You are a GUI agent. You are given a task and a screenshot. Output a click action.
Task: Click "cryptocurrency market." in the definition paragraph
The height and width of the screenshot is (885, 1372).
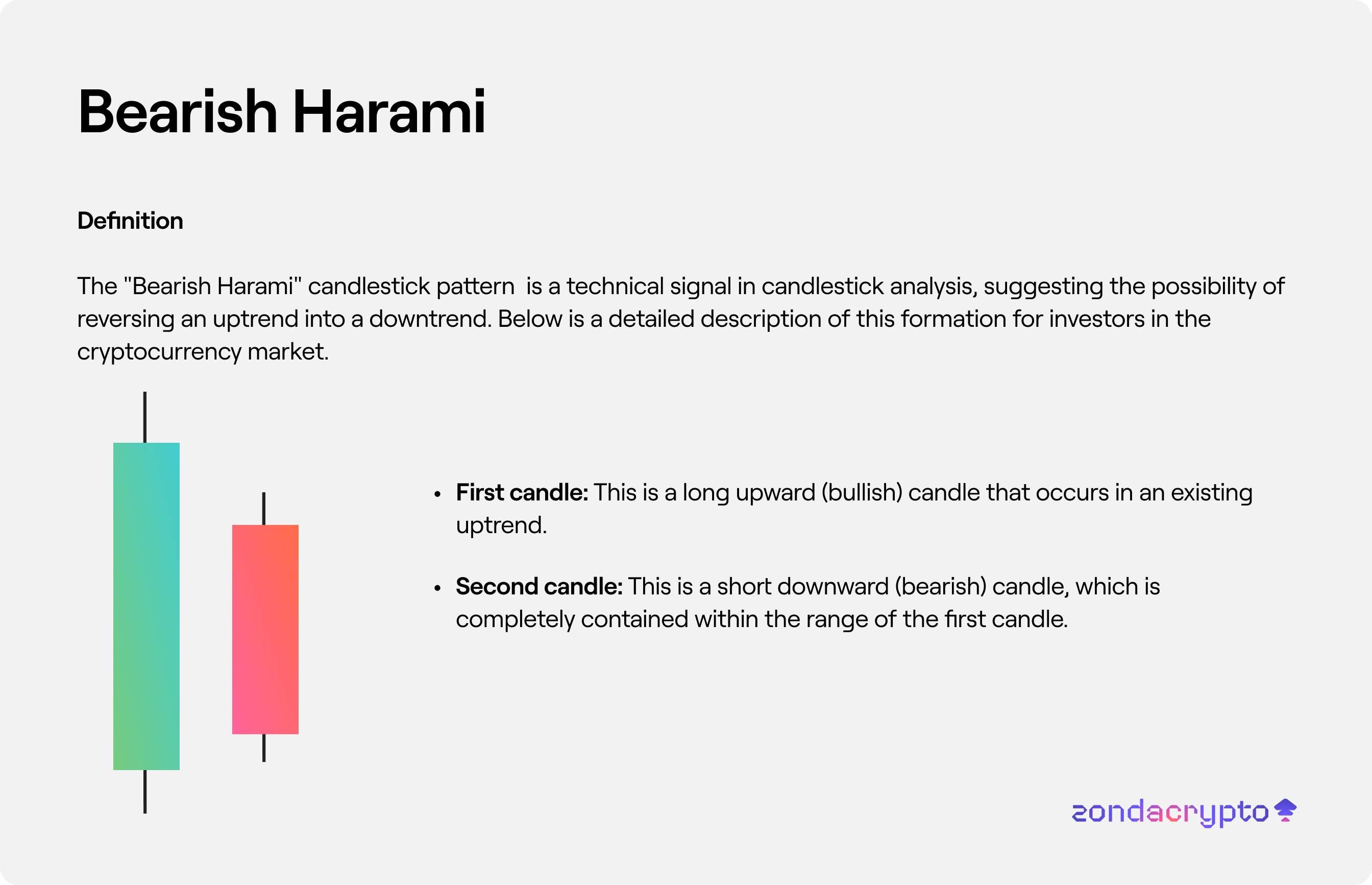(203, 351)
